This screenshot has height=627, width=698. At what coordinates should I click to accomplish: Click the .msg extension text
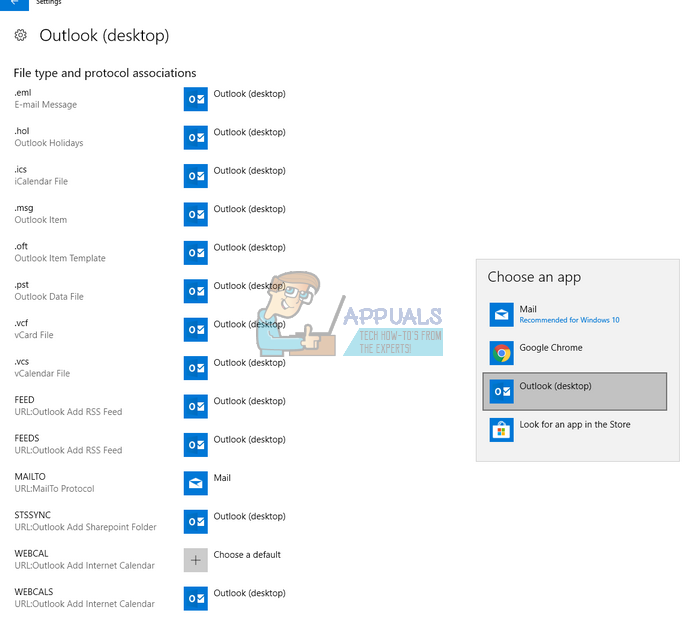click(24, 208)
